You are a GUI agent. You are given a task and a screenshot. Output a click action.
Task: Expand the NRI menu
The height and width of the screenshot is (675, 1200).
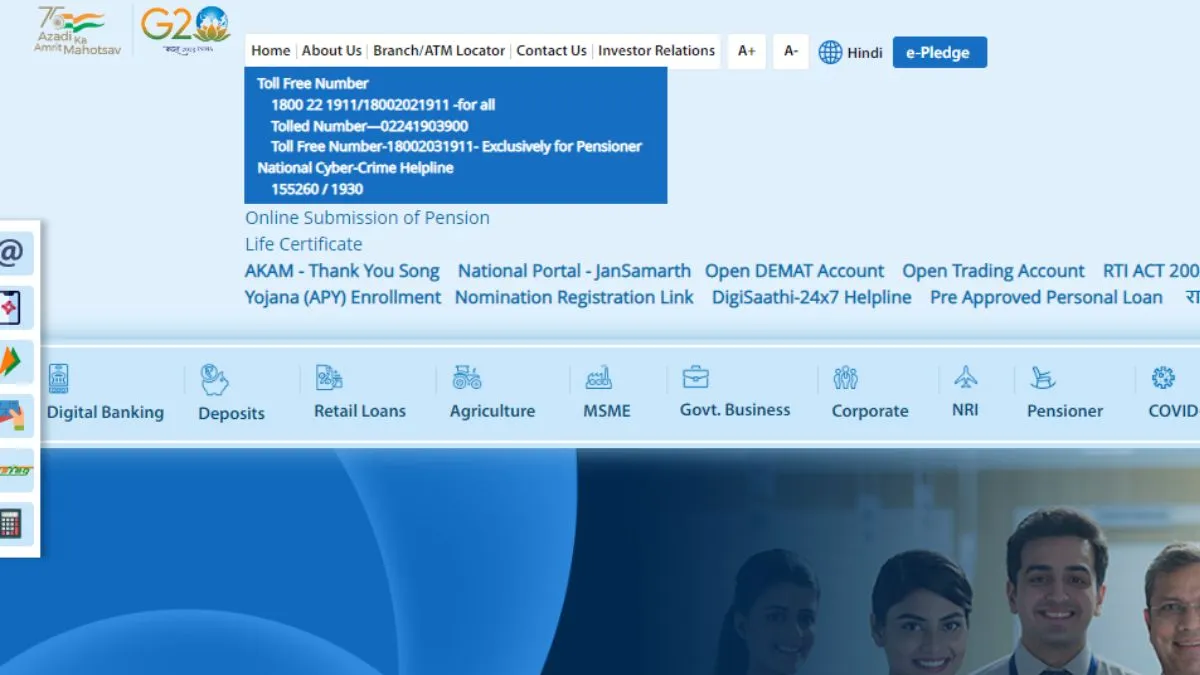coord(965,410)
